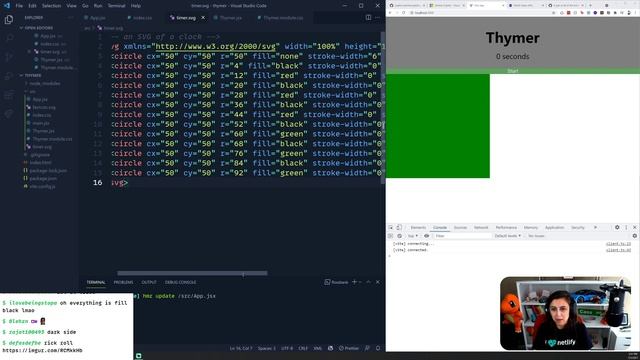Switch to DevTools Sources tab

460,227
